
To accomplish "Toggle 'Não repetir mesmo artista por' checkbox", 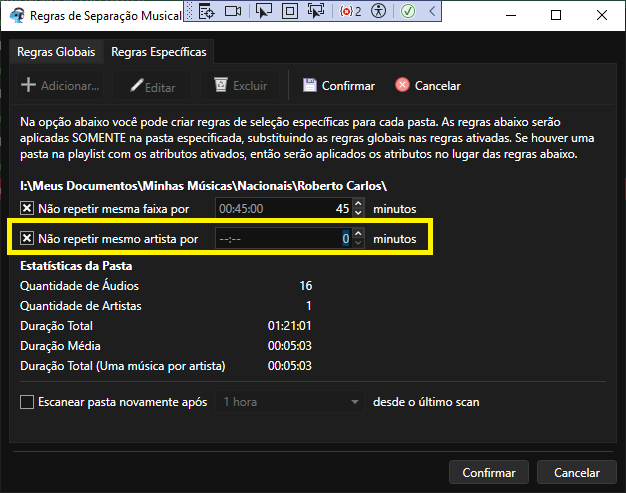I will click(27, 239).
